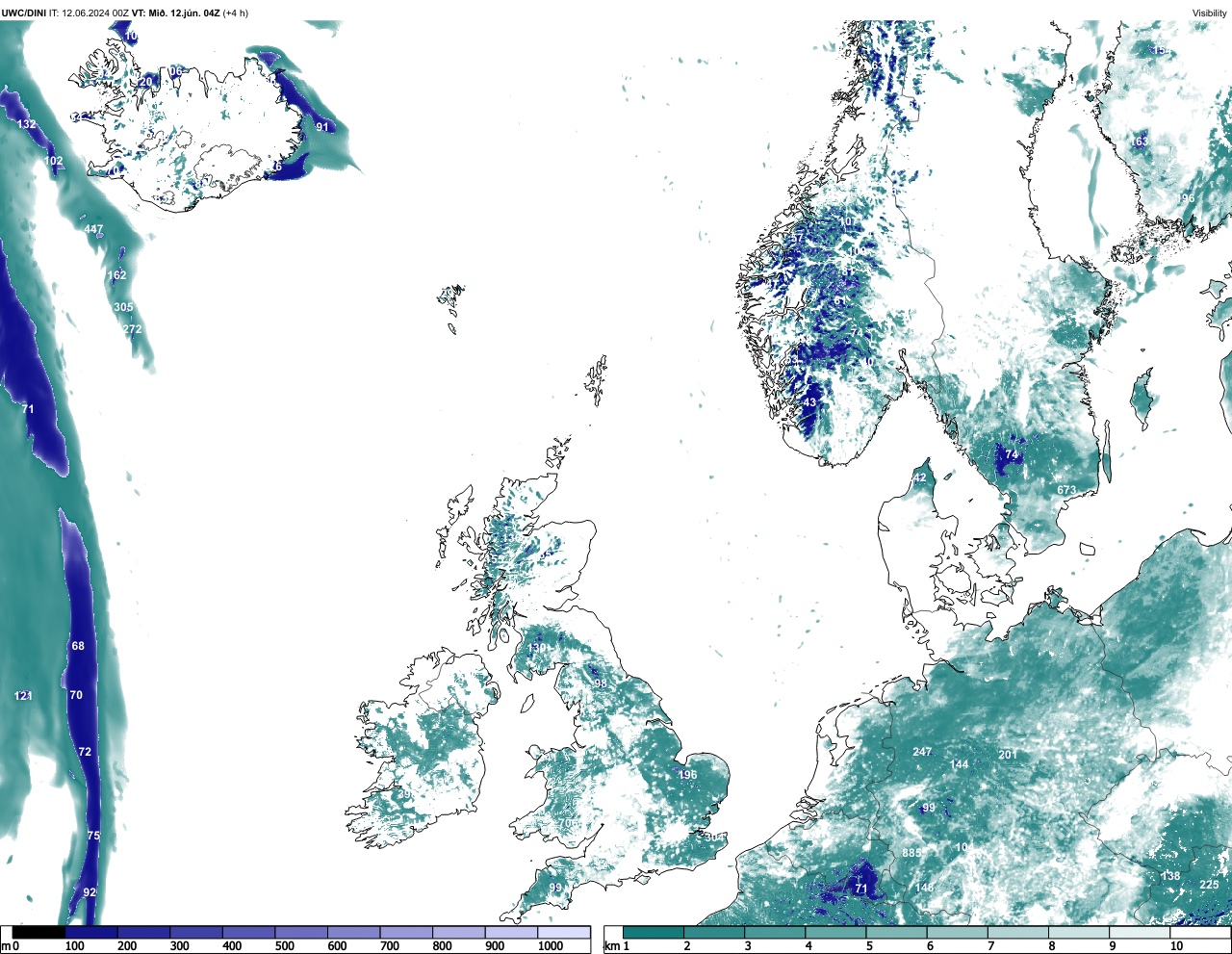The height and width of the screenshot is (954, 1232).
Task: Click the '70' value in southern fog band
Action: (76, 694)
